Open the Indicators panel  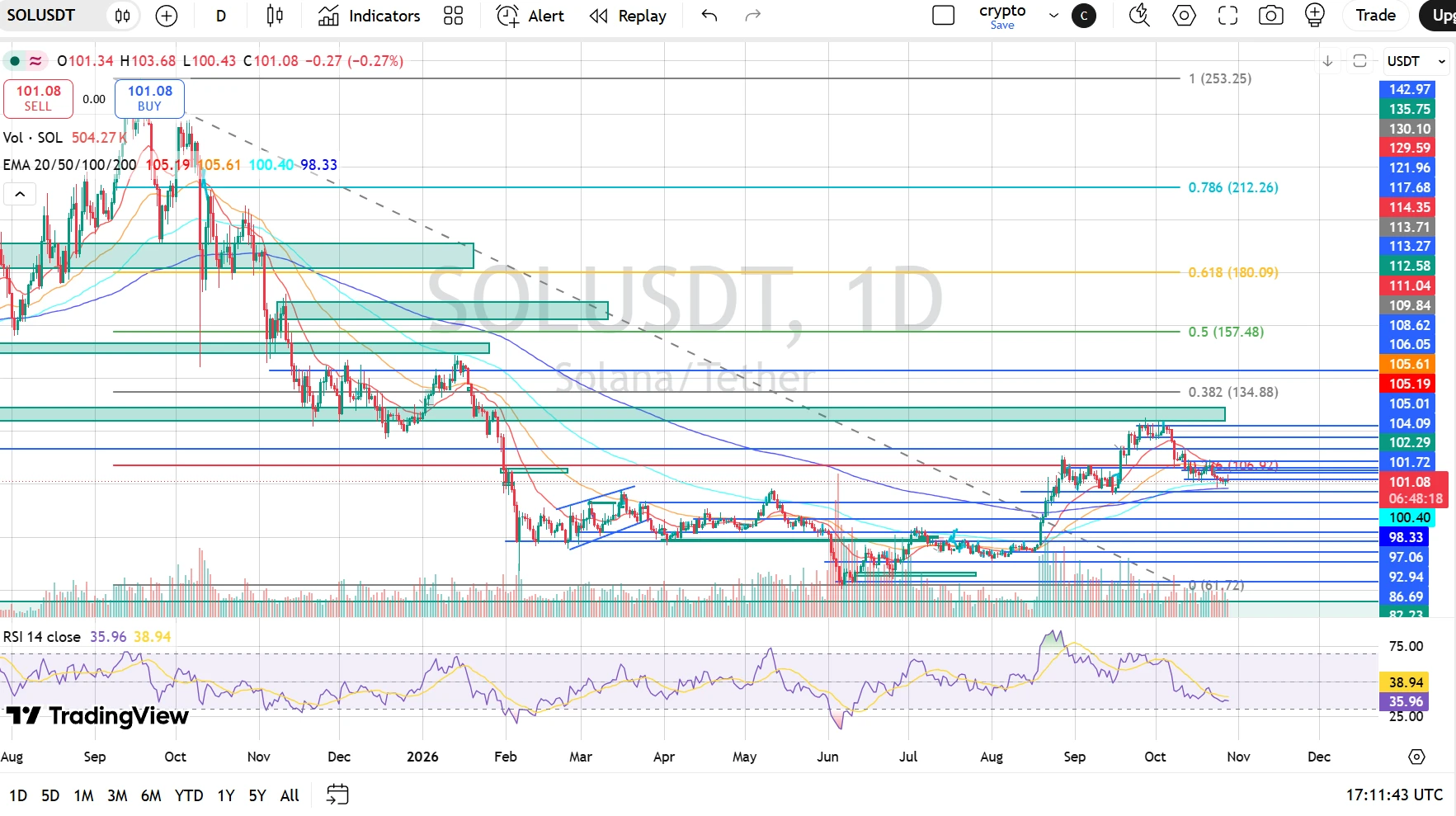pyautogui.click(x=369, y=16)
